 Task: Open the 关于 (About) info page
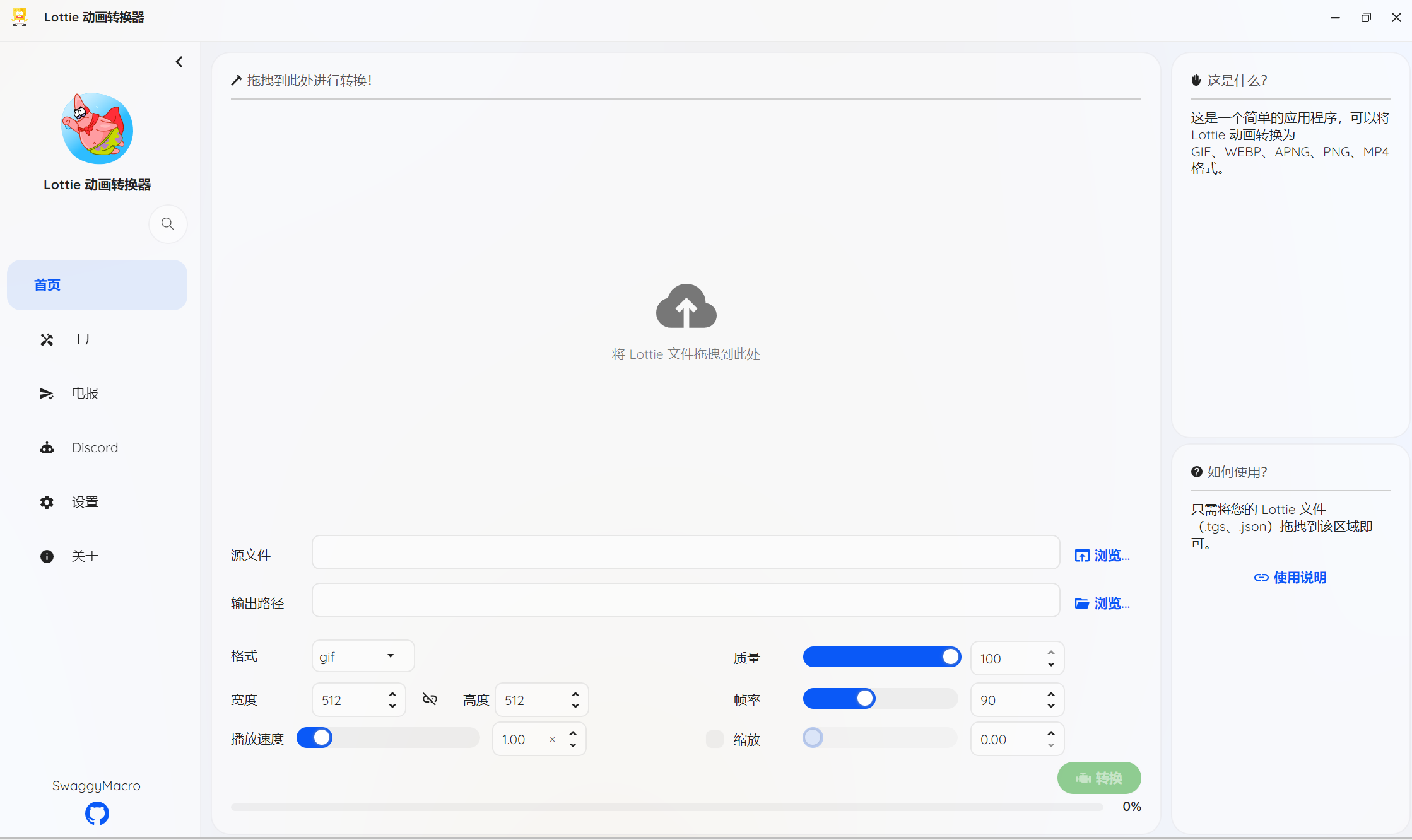coord(85,556)
